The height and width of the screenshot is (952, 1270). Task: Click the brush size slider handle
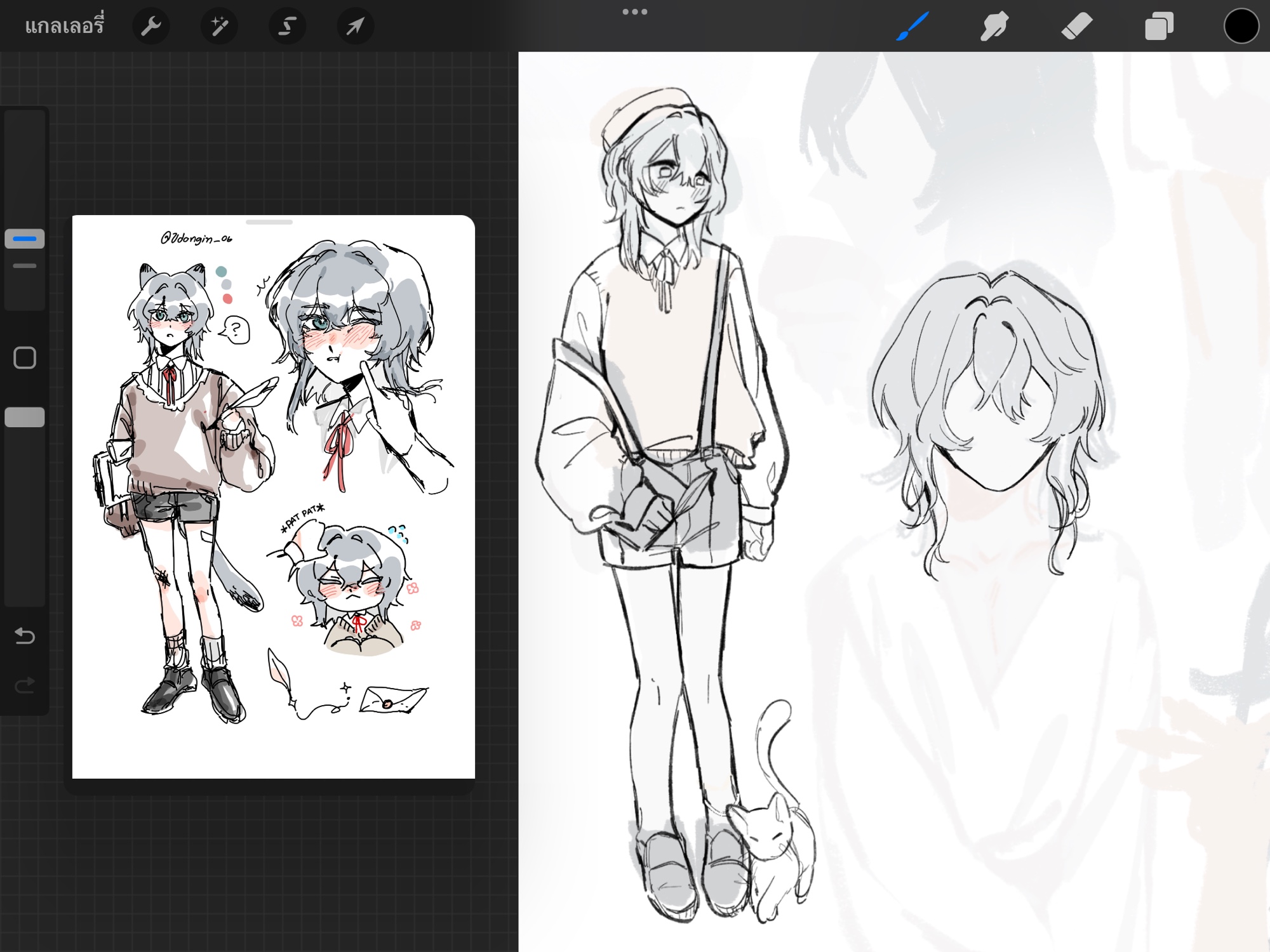25,239
